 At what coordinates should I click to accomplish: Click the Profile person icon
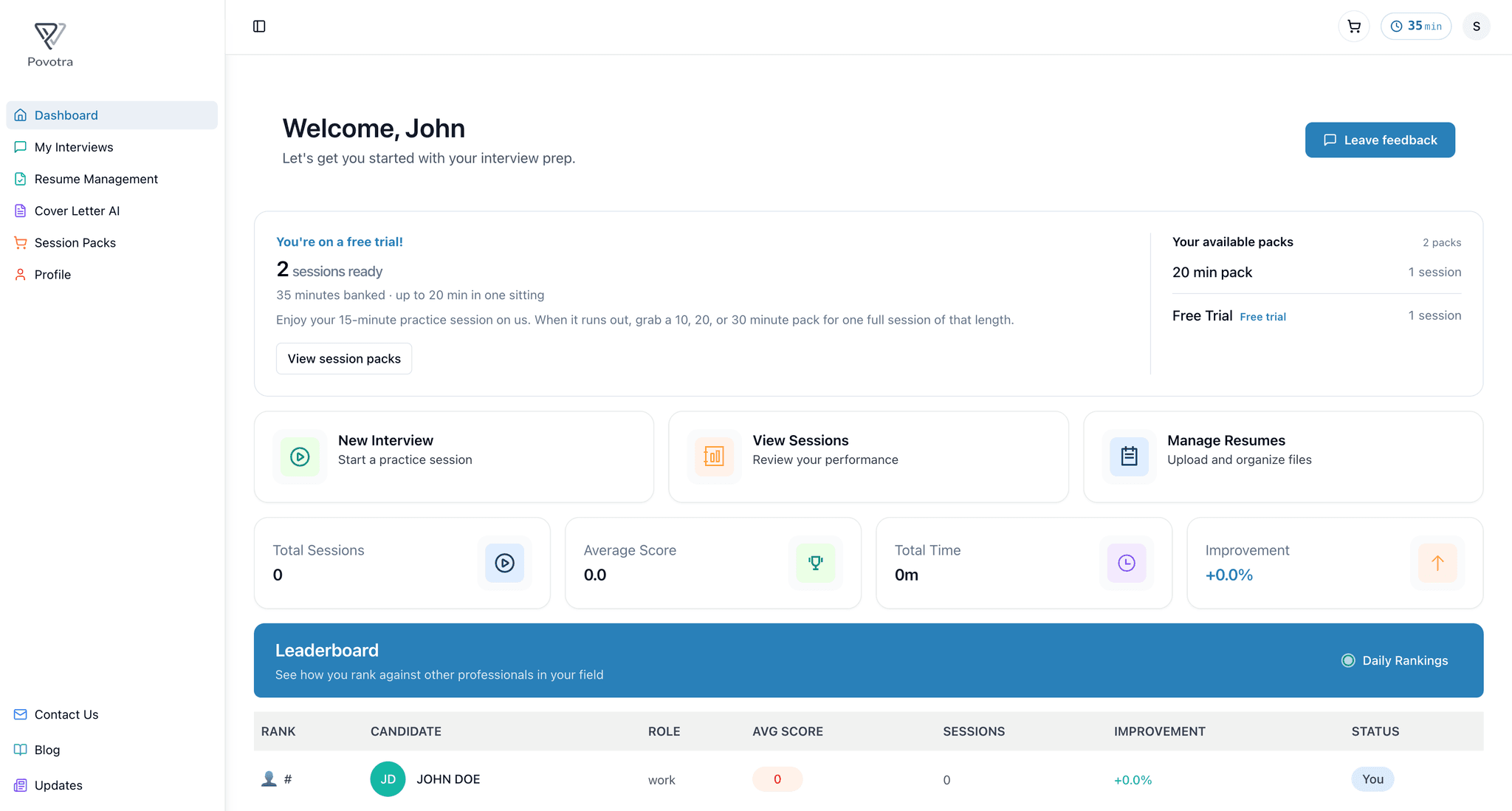pos(21,274)
